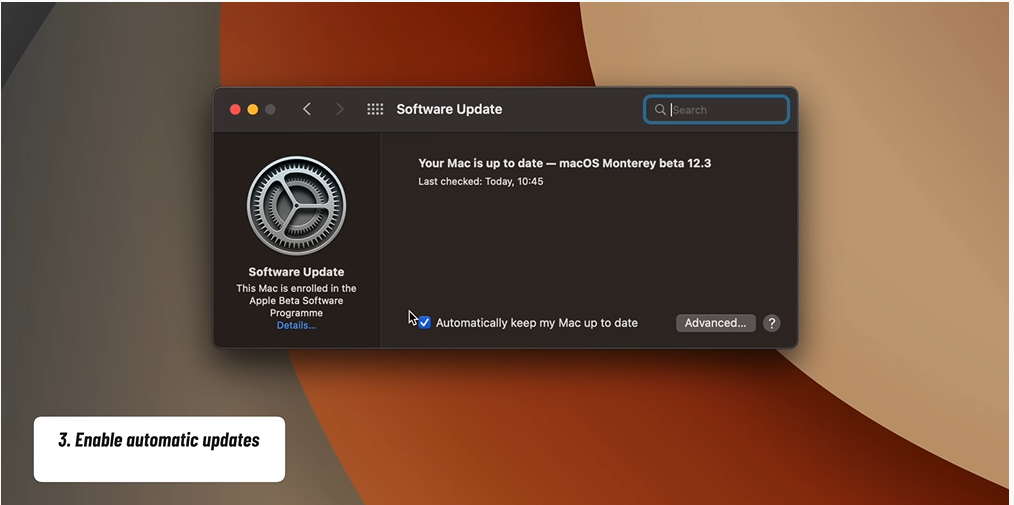The width and height of the screenshot is (1014, 505).
Task: Click 'Software Update' label under gear icon
Action: tap(296, 272)
